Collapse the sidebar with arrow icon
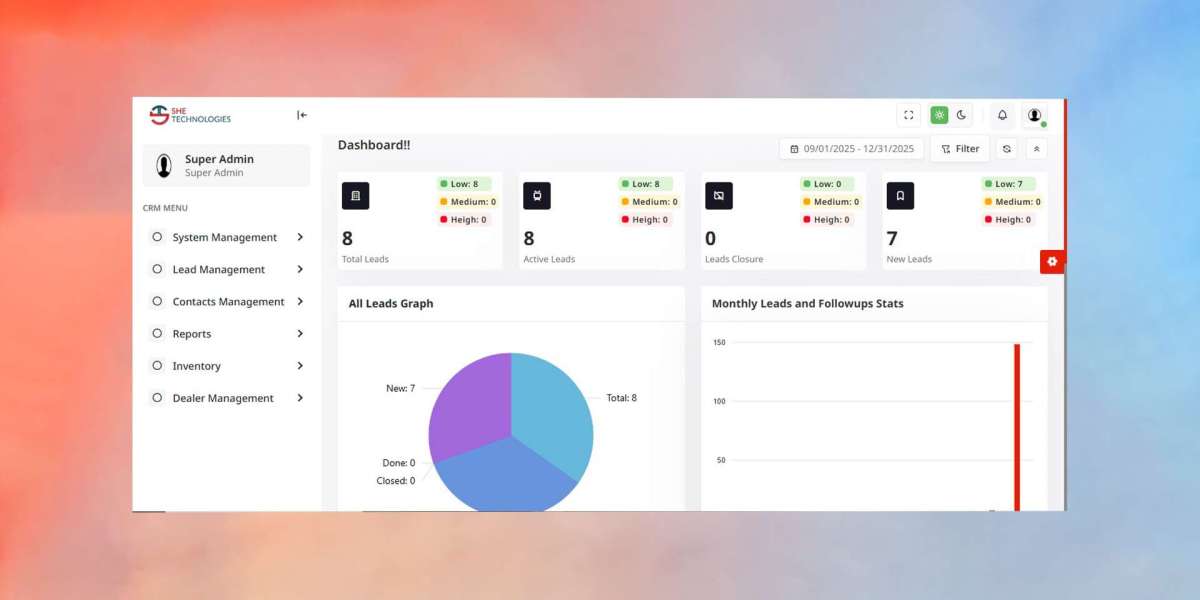 (x=302, y=115)
